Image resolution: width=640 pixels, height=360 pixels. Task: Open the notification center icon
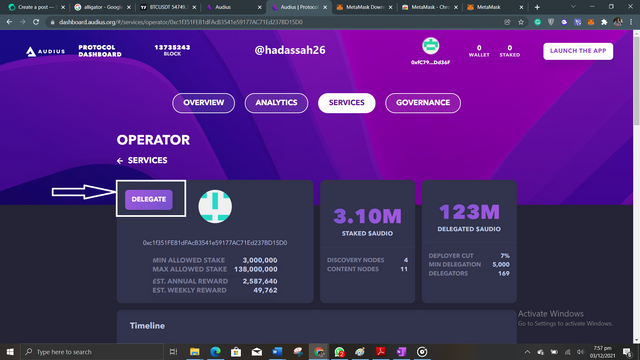point(627,352)
